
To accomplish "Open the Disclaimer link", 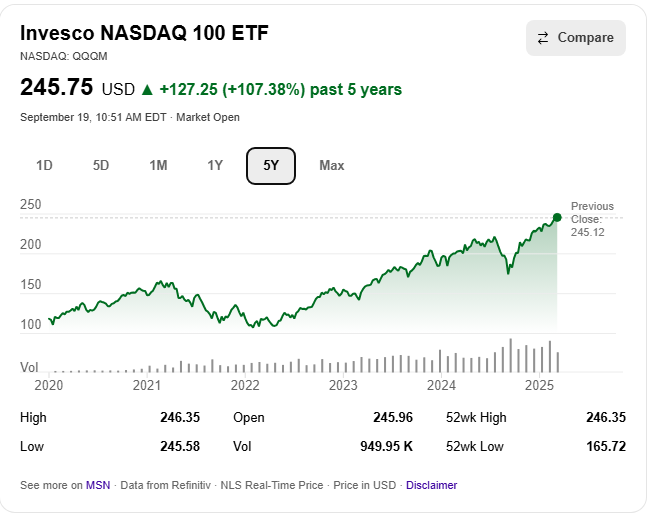I will tap(431, 485).
